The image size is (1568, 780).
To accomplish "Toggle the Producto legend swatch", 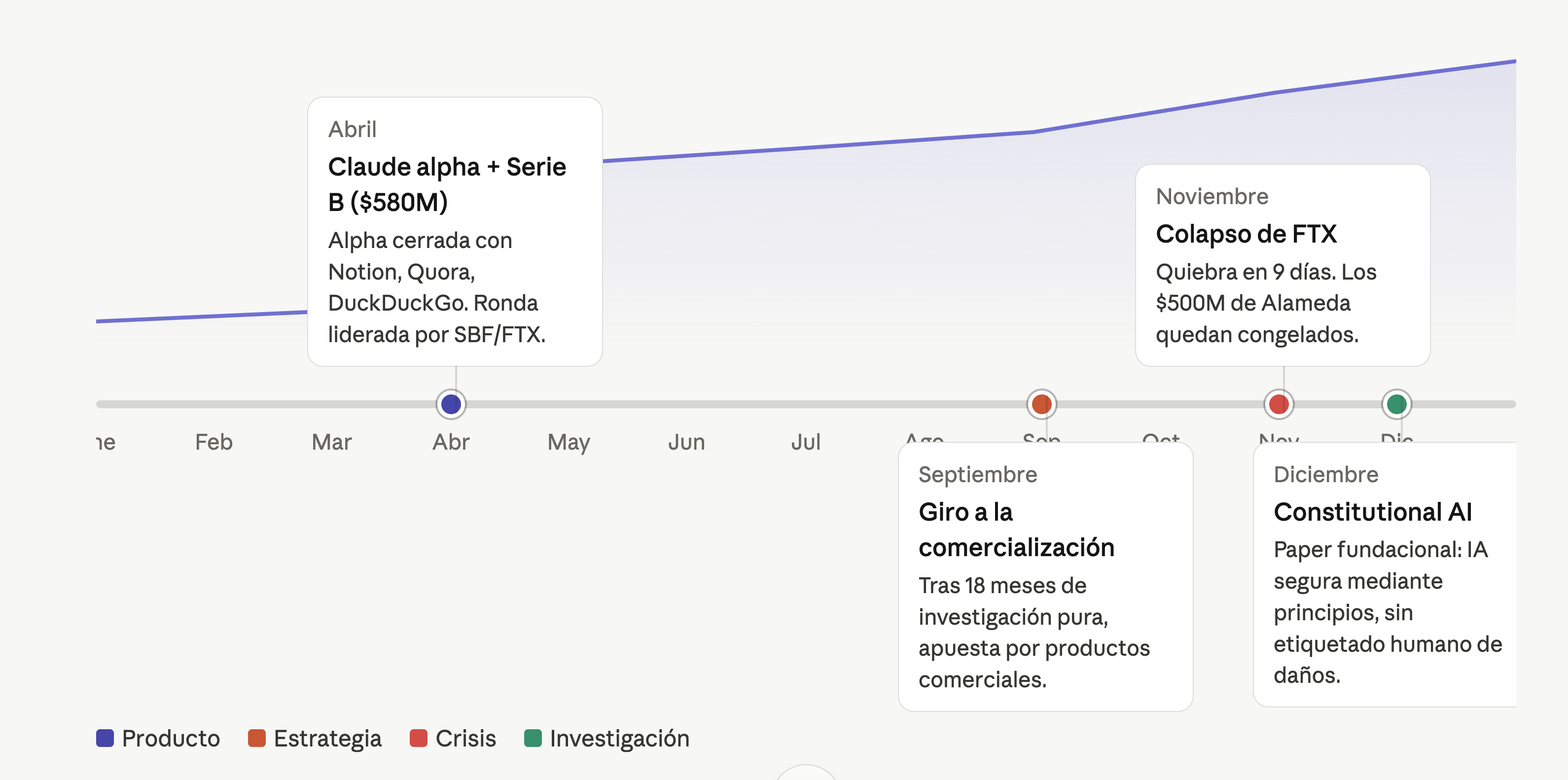I will click(x=106, y=738).
